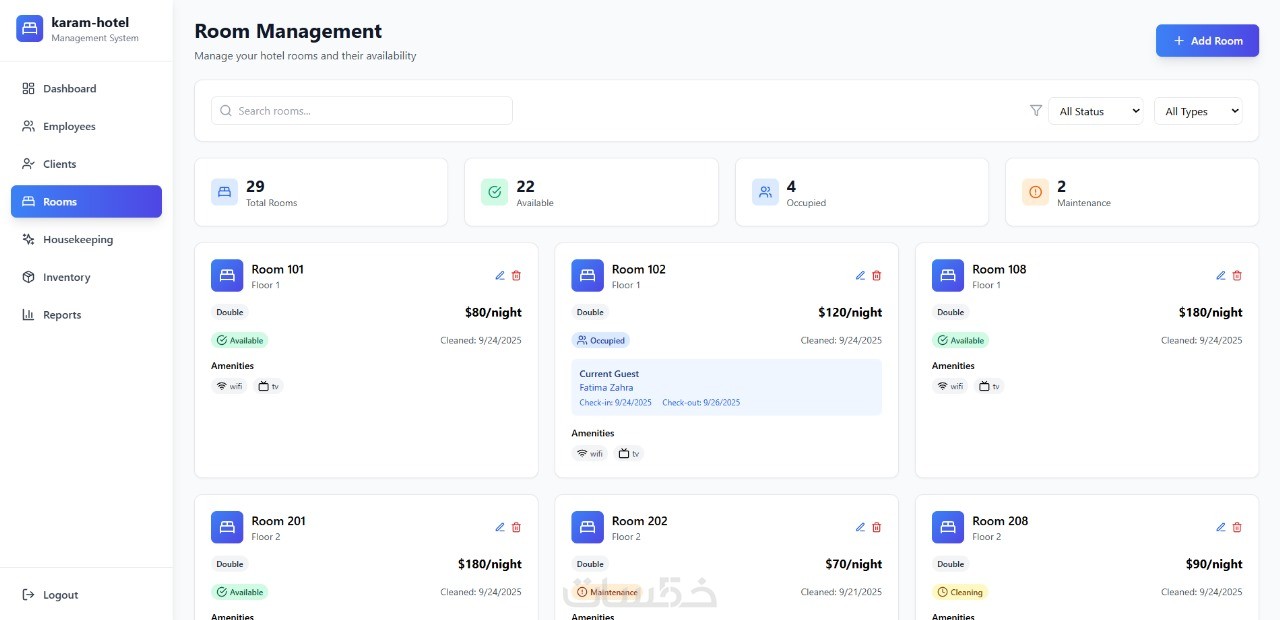Image resolution: width=1280 pixels, height=620 pixels.
Task: Click the edit pencil icon for Room 101
Action: (500, 276)
